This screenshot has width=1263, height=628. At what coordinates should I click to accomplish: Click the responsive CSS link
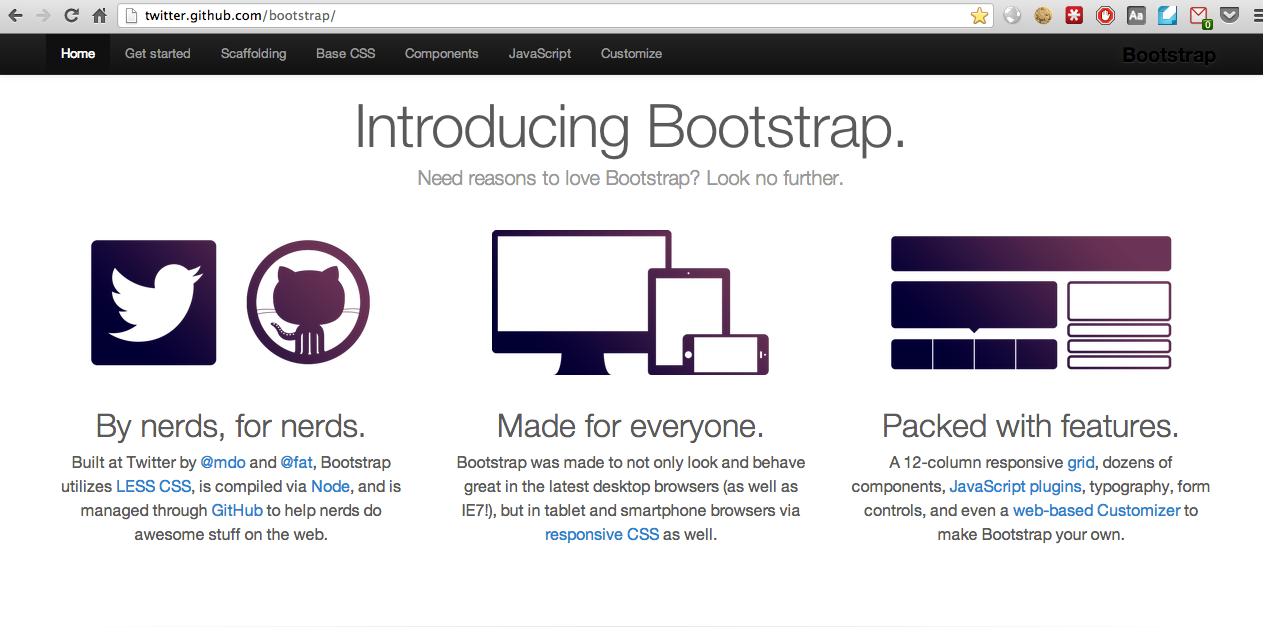tap(601, 535)
